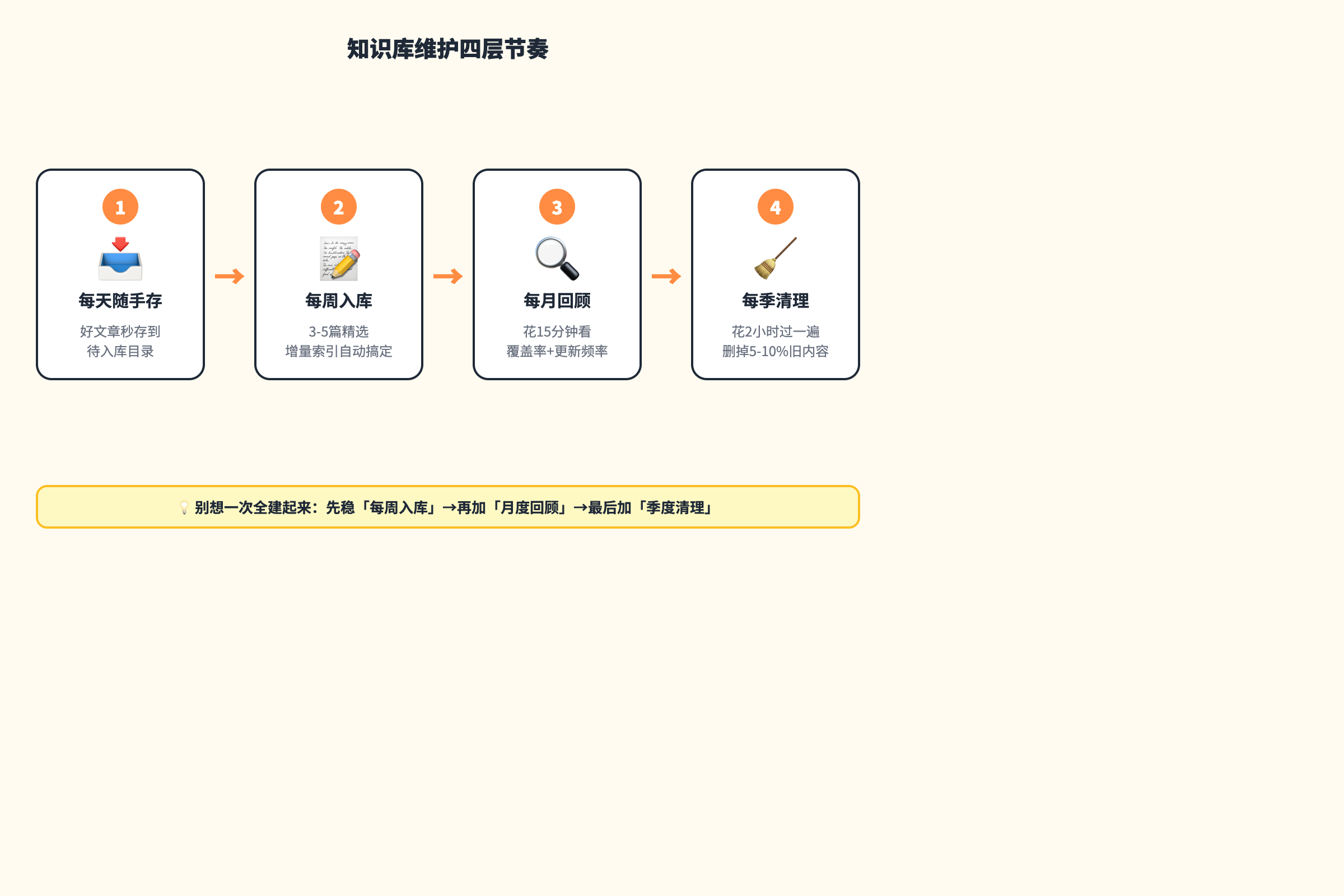Click the text 增量索引自动搞定

[339, 351]
